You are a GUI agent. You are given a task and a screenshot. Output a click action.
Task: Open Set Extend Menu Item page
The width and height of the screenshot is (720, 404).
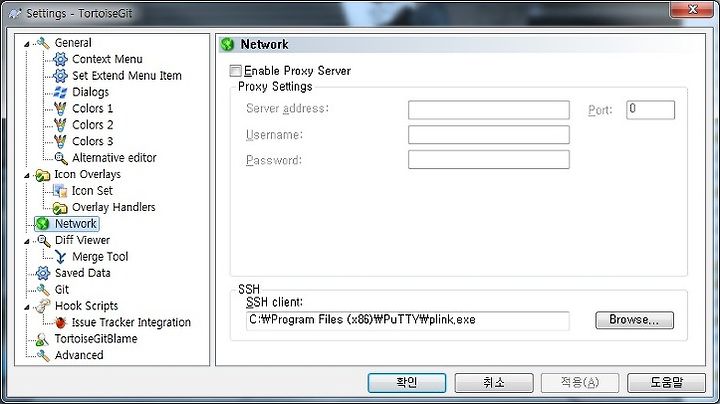(127, 76)
